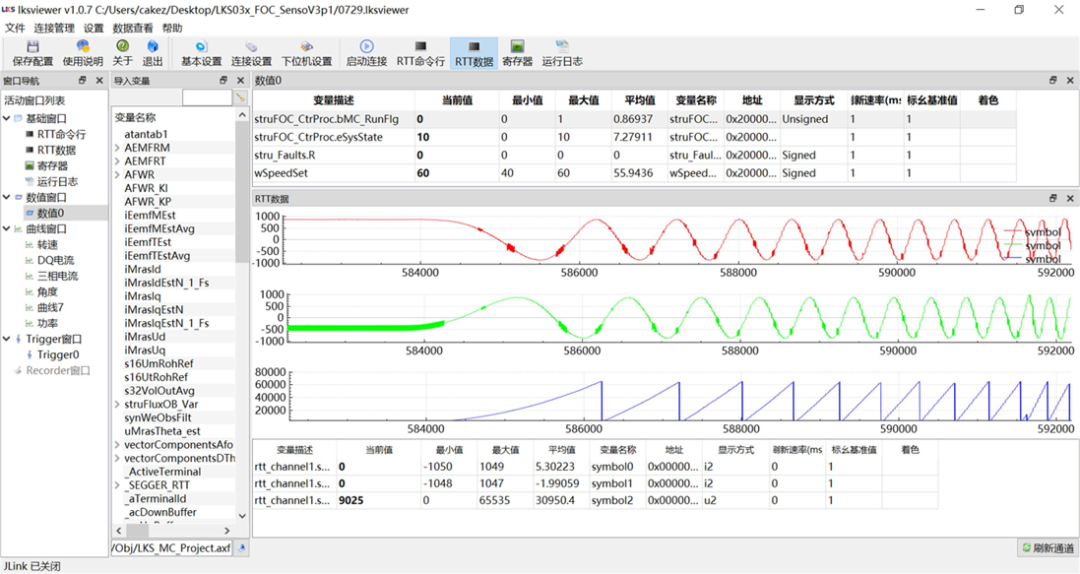
Task: Click the 刷新通道 button
Action: pyautogui.click(x=1046, y=547)
